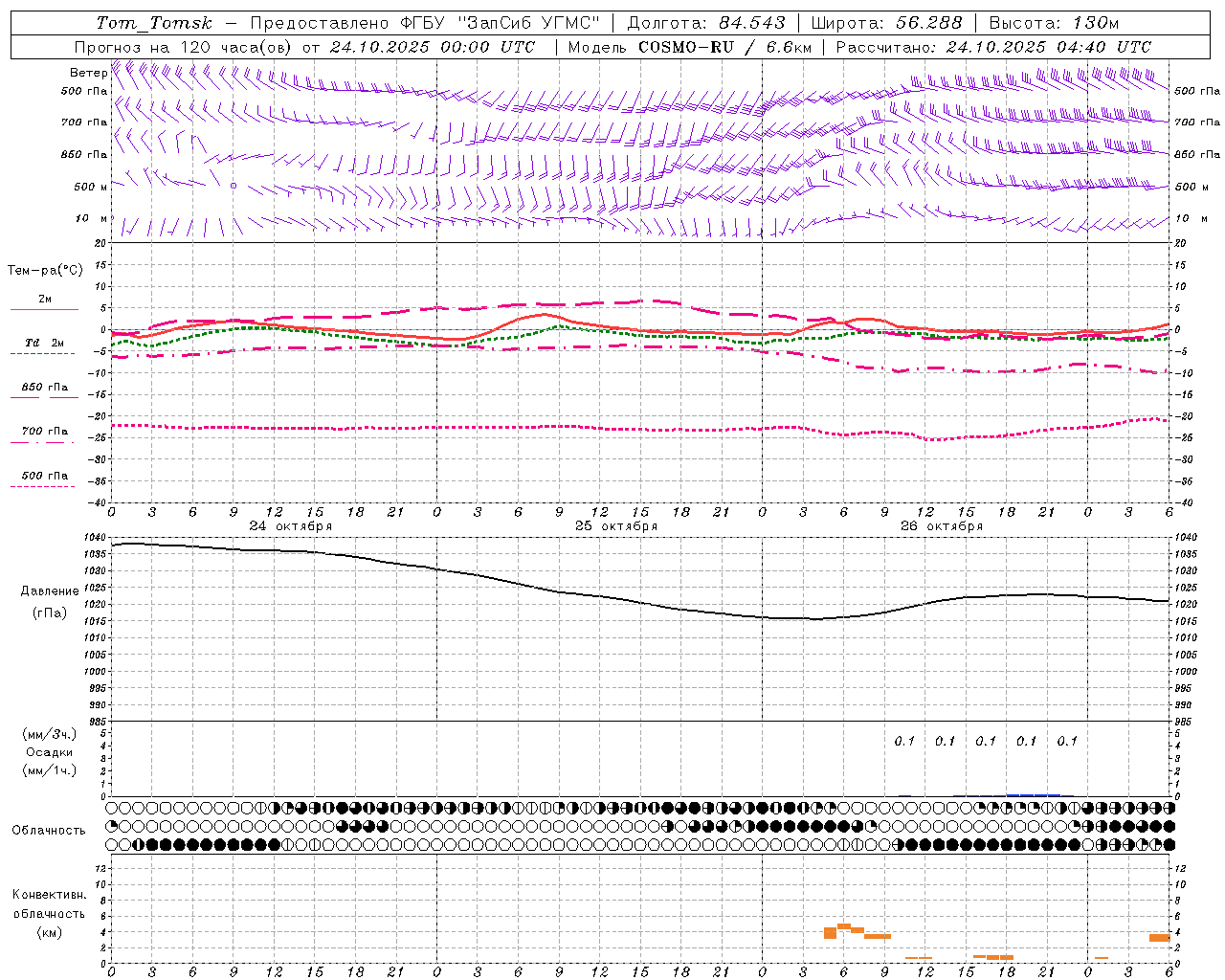Screen dimensions: 1225x980
Task: Click the longitude value "Долгота: 84.543"
Action: (x=706, y=23)
